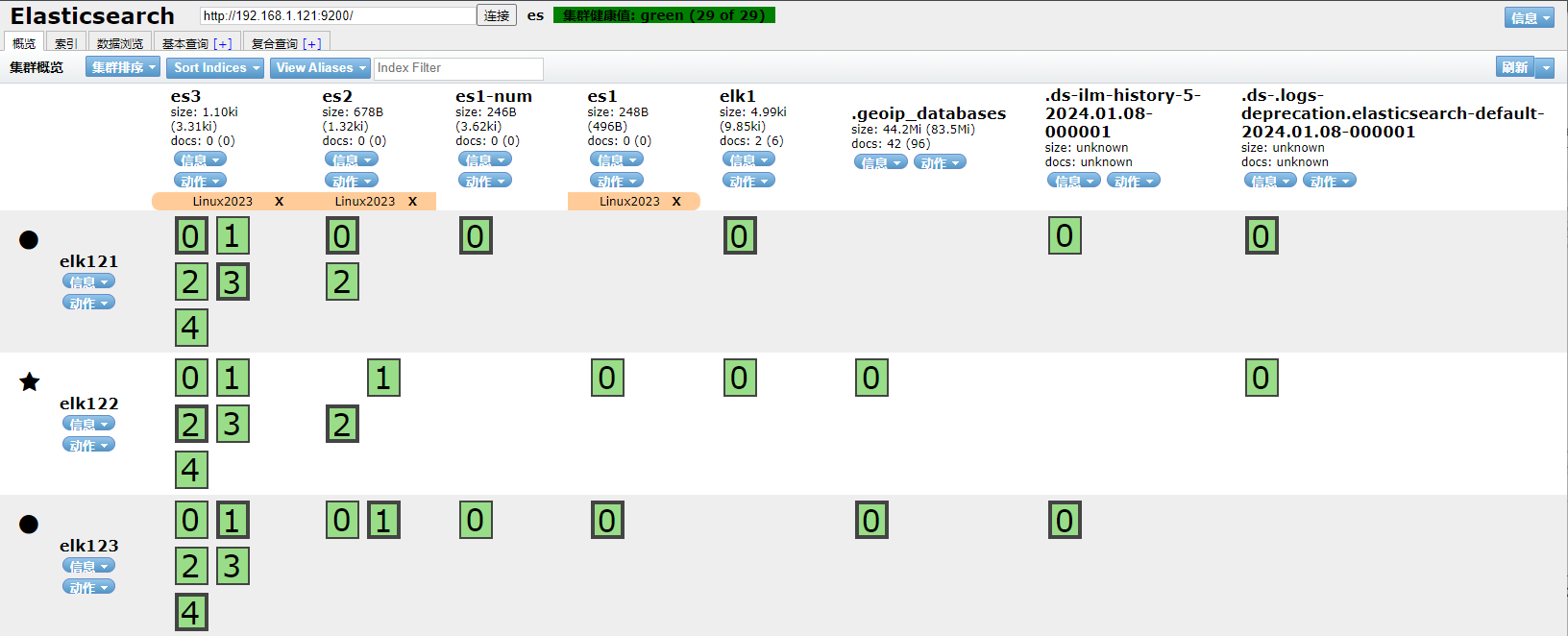
Task: Switch to the 索引 tab
Action: point(65,43)
